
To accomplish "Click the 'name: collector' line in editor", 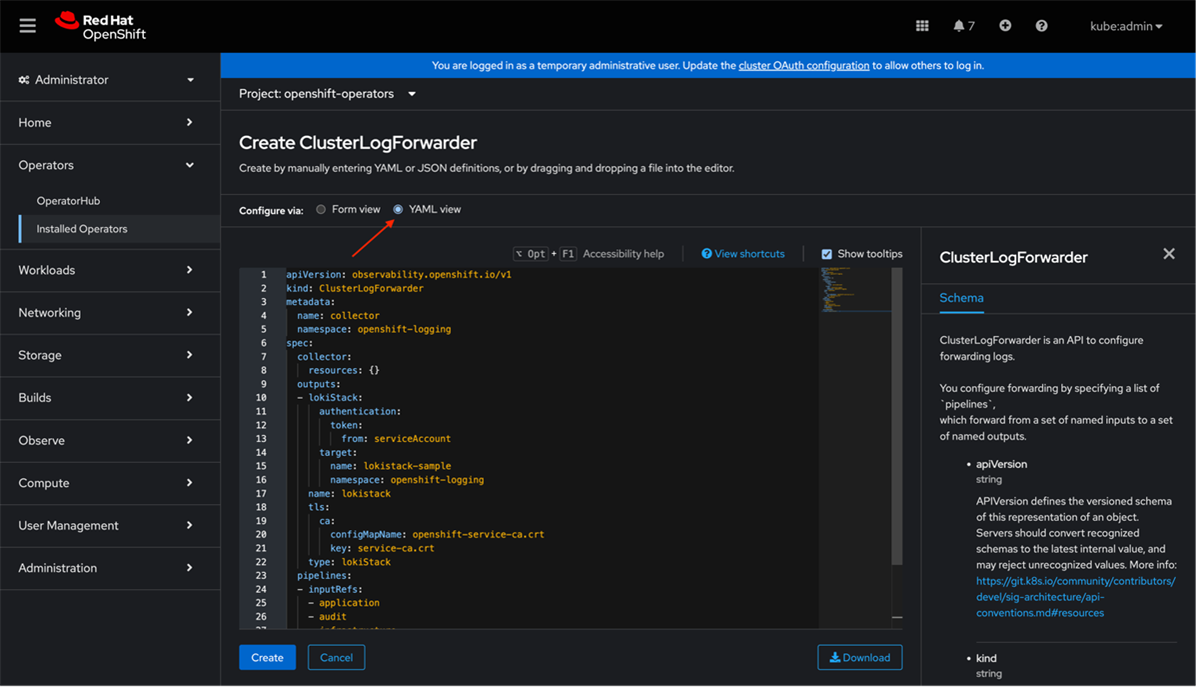I will pyautogui.click(x=338, y=316).
